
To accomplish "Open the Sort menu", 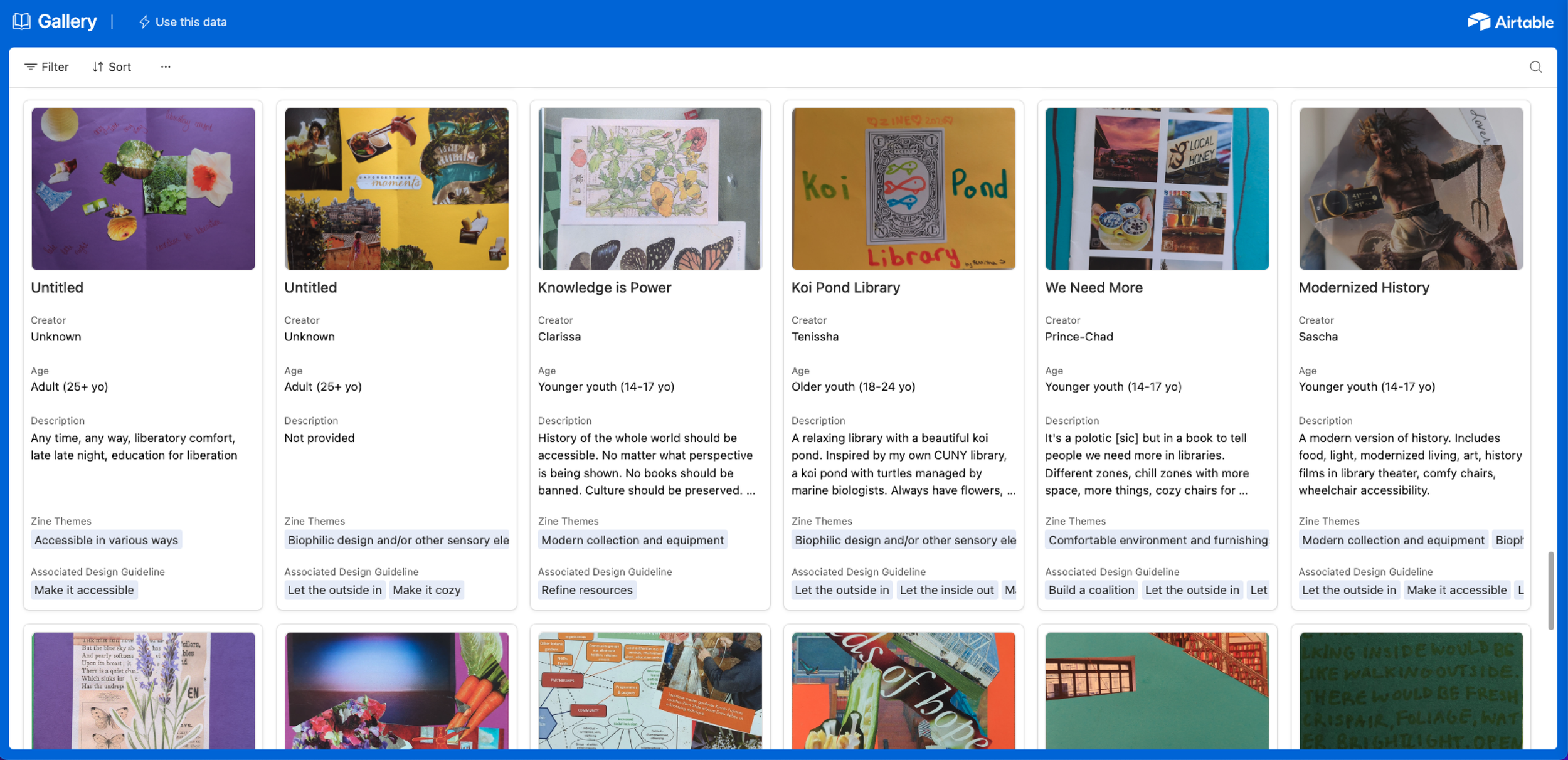I will [112, 67].
